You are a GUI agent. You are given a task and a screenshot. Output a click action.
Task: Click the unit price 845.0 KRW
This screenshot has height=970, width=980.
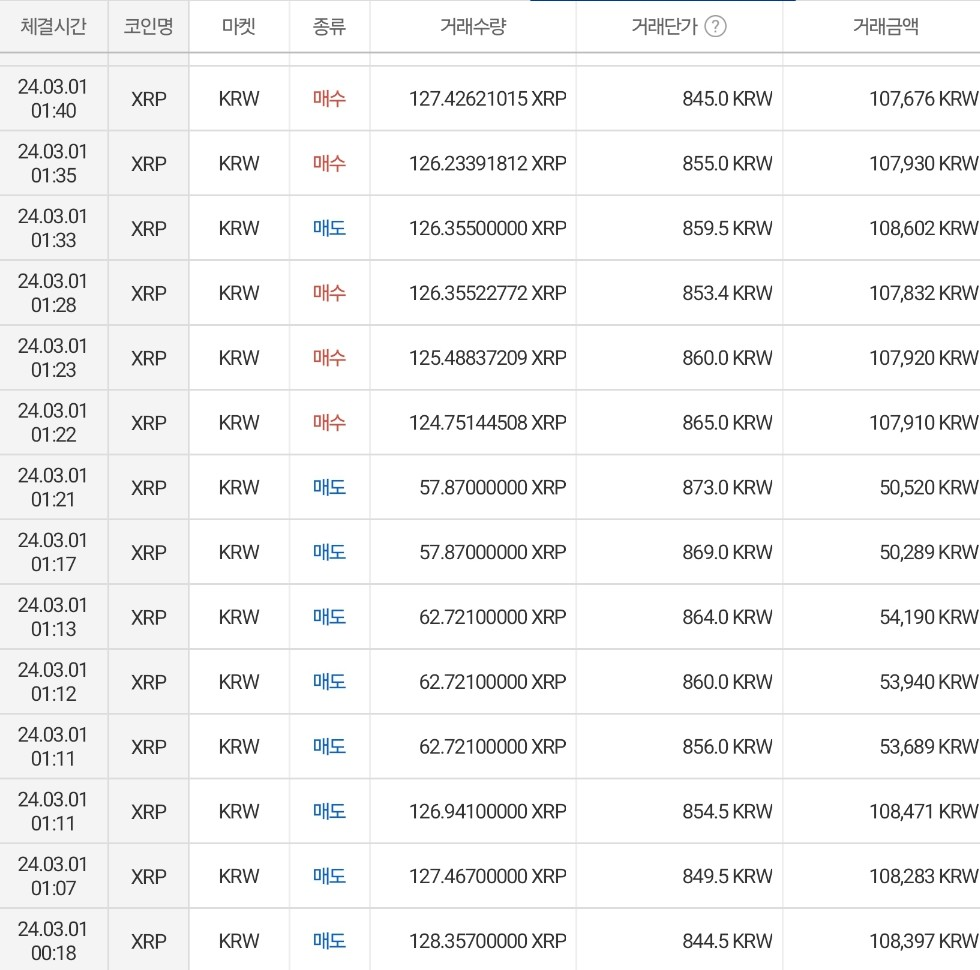(728, 99)
